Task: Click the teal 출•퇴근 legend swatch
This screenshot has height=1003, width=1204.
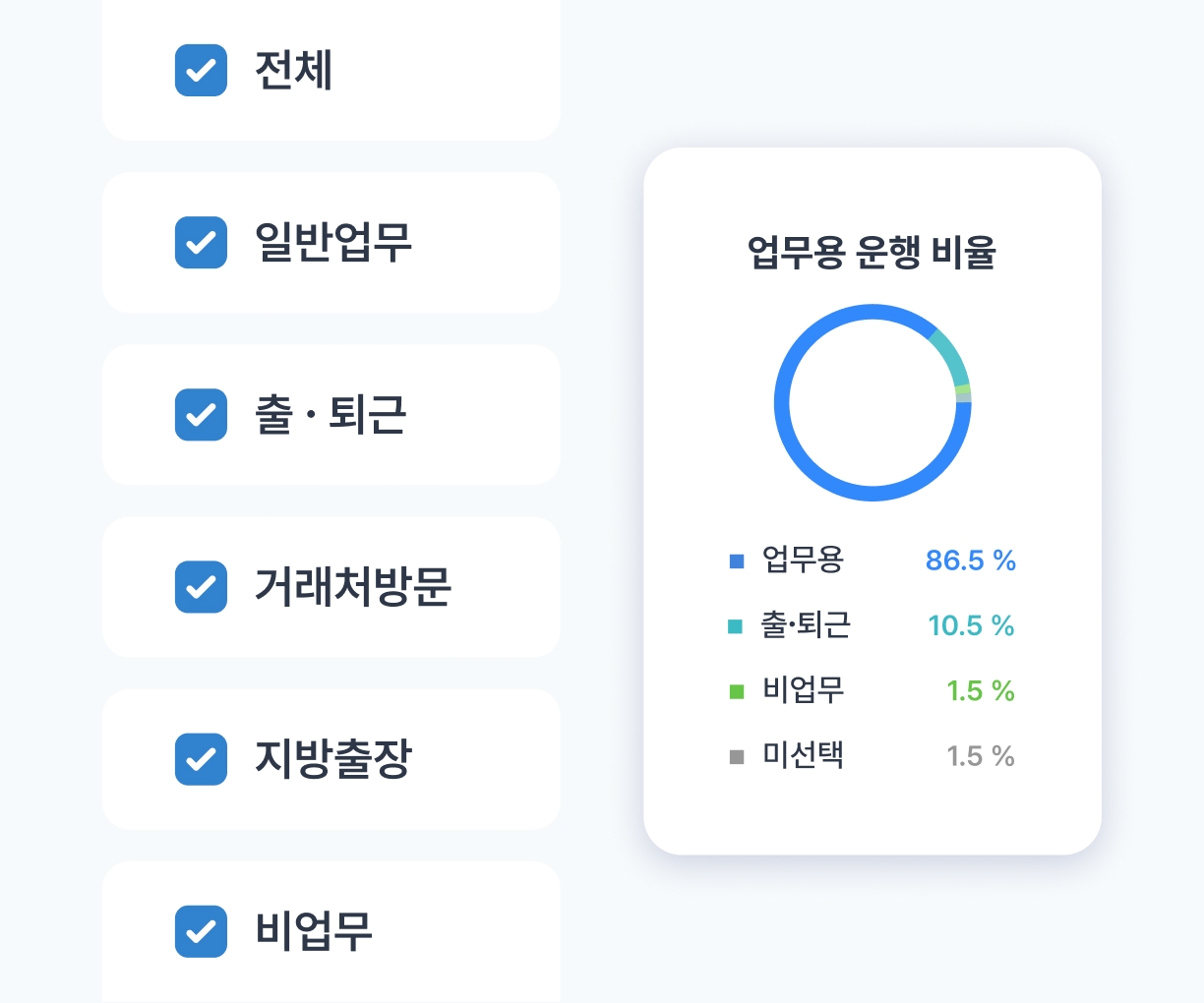Action: 735,626
